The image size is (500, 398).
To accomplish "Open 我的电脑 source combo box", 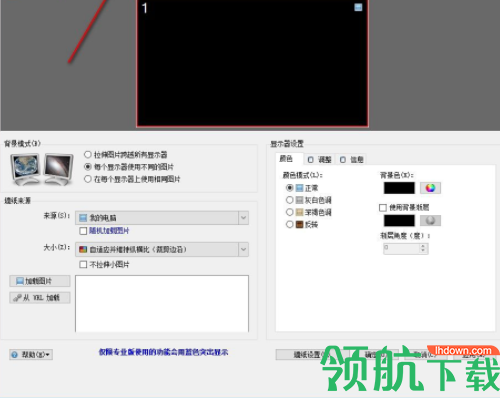I will [162, 218].
